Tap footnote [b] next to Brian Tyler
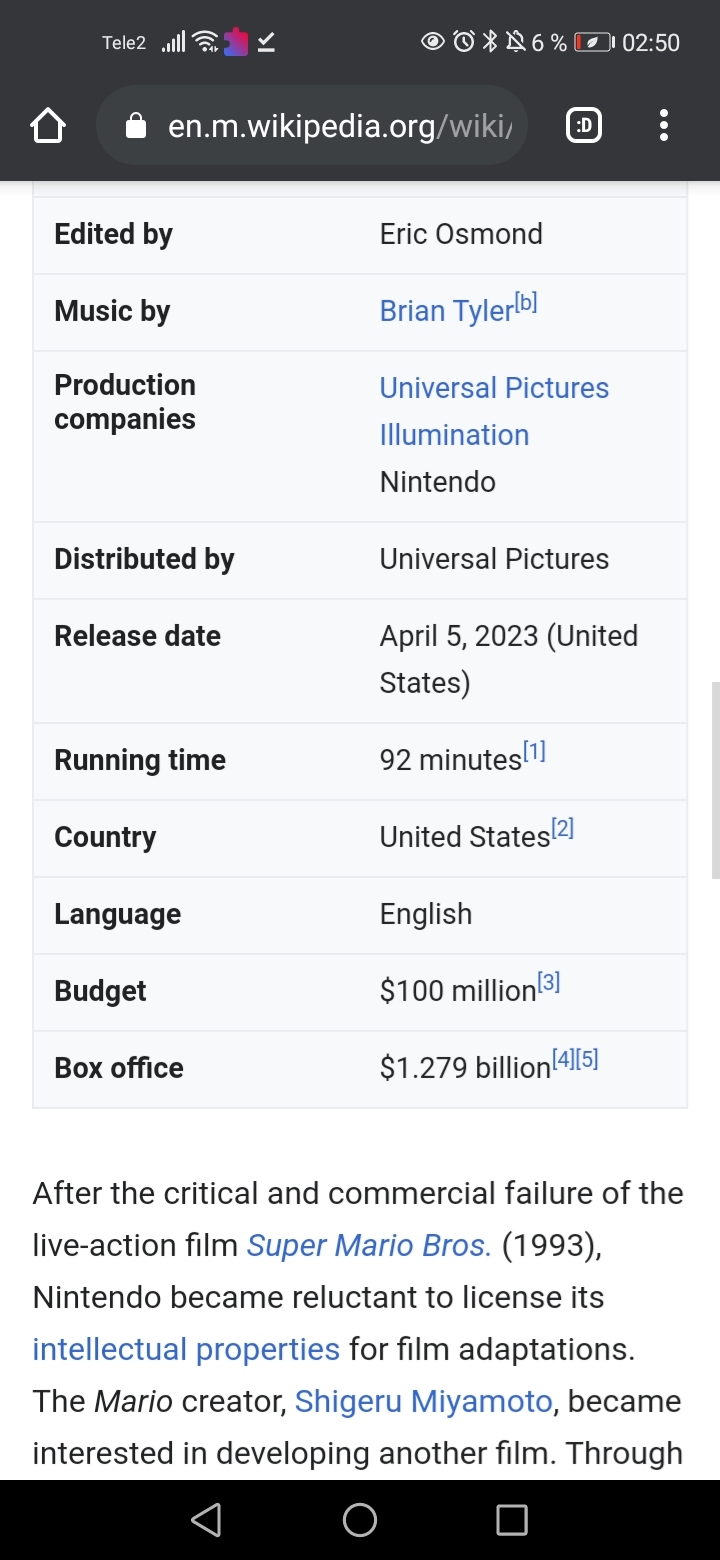 (x=526, y=303)
